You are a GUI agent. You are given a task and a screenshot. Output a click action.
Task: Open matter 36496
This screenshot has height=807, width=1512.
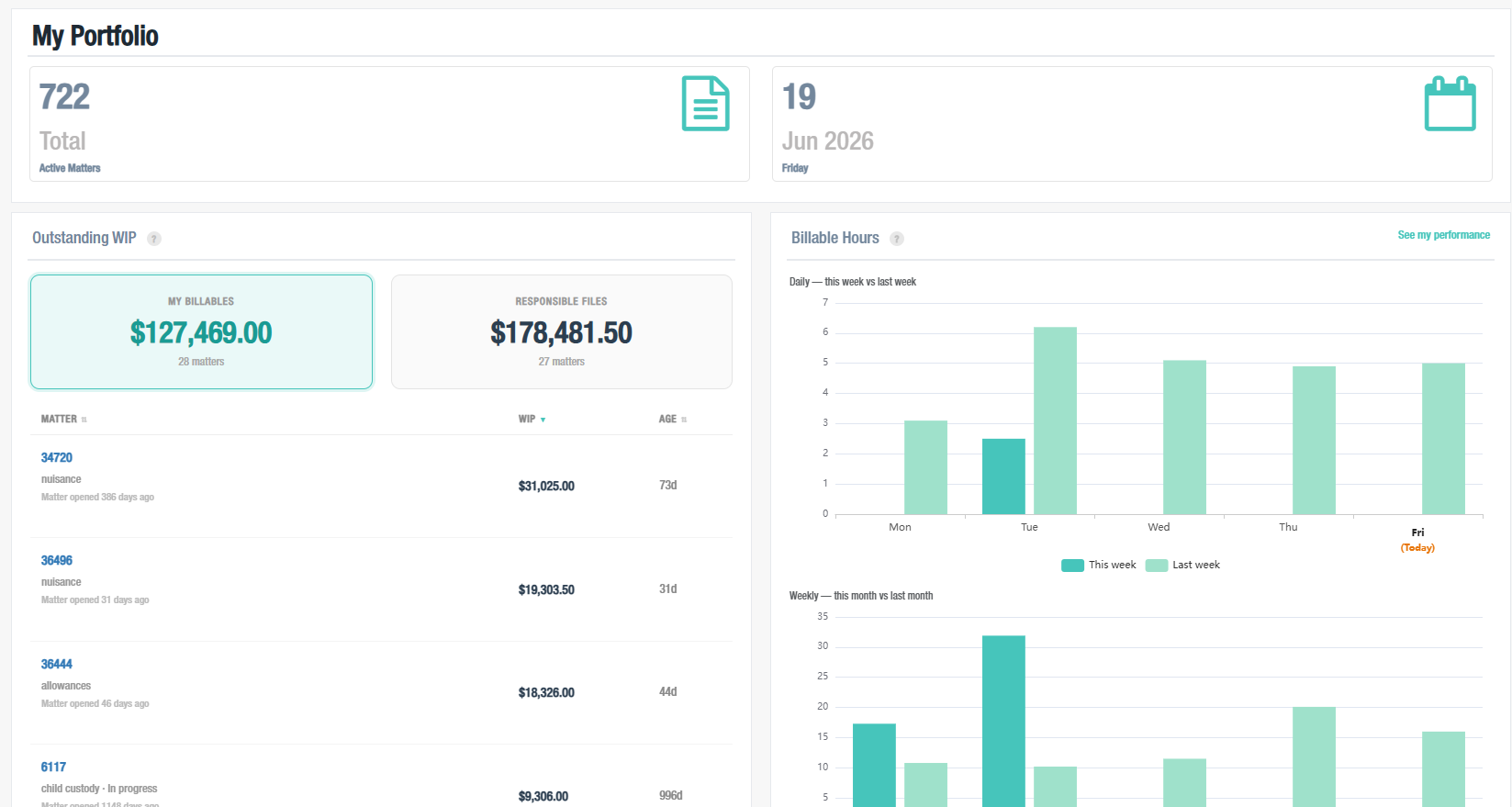tap(56, 560)
